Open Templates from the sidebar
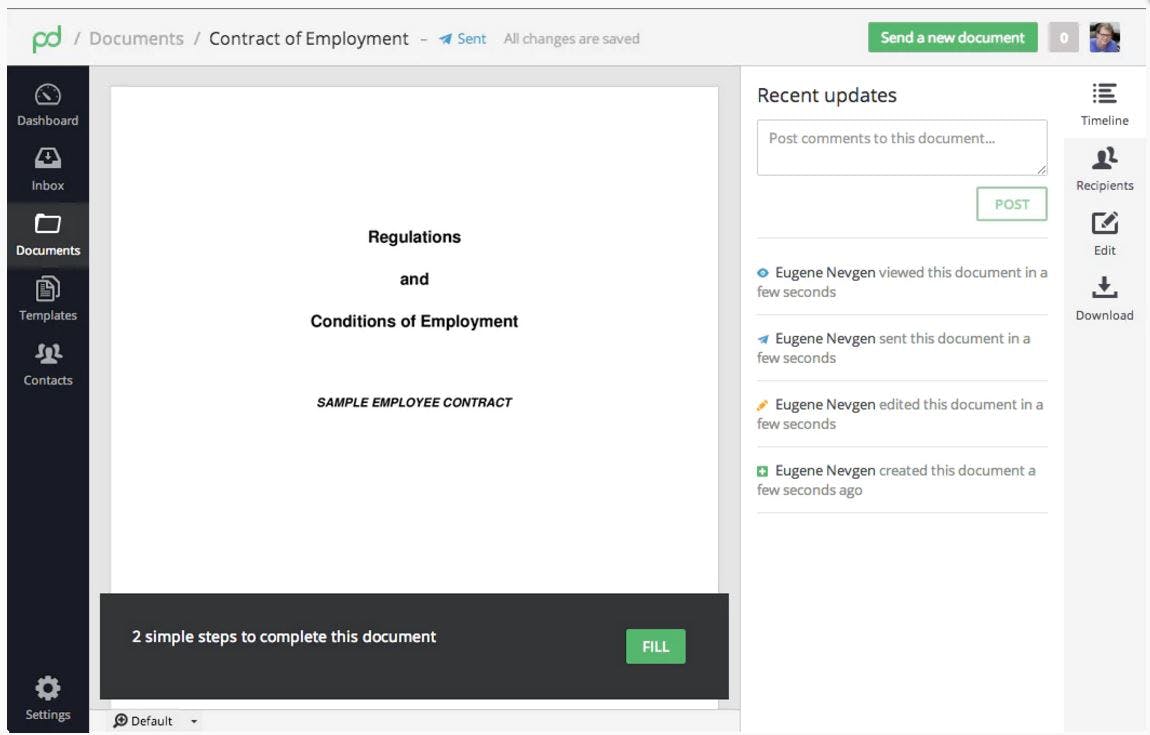Image resolution: width=1150 pixels, height=735 pixels. point(48,299)
